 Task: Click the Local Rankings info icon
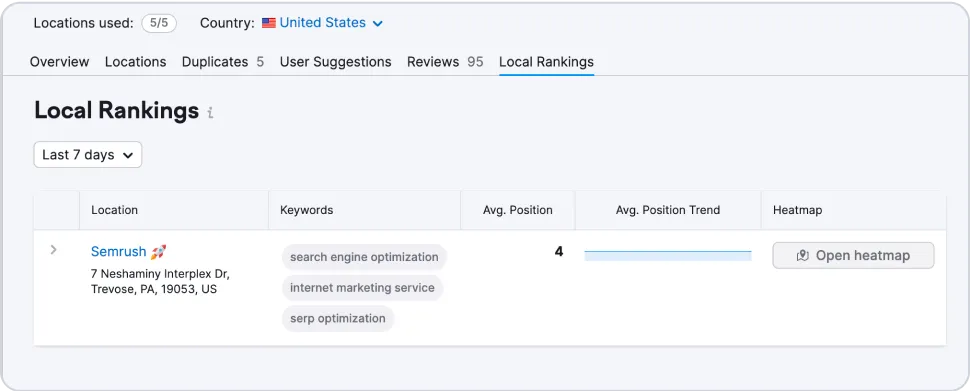click(210, 113)
